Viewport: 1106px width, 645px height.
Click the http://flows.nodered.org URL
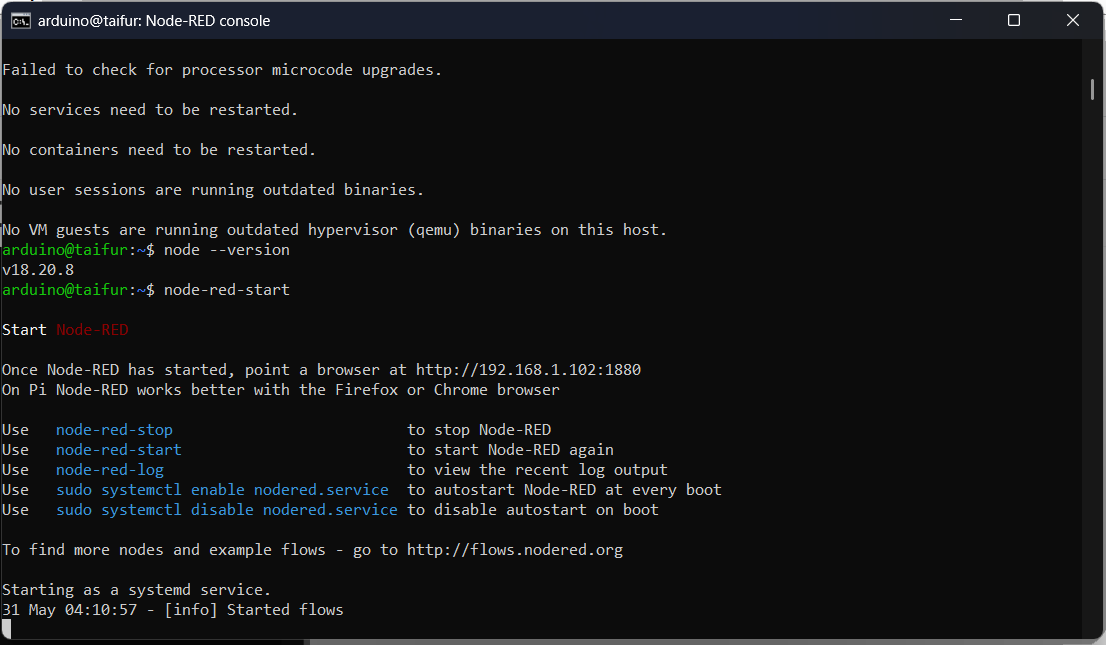[515, 550]
